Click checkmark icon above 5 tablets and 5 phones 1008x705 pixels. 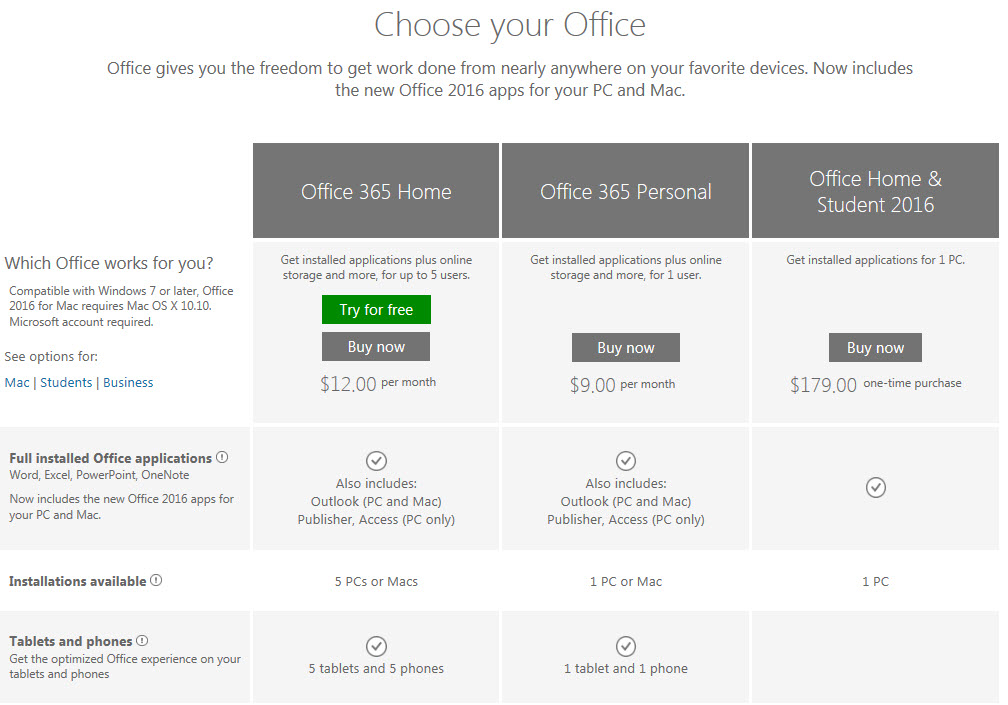point(376,646)
